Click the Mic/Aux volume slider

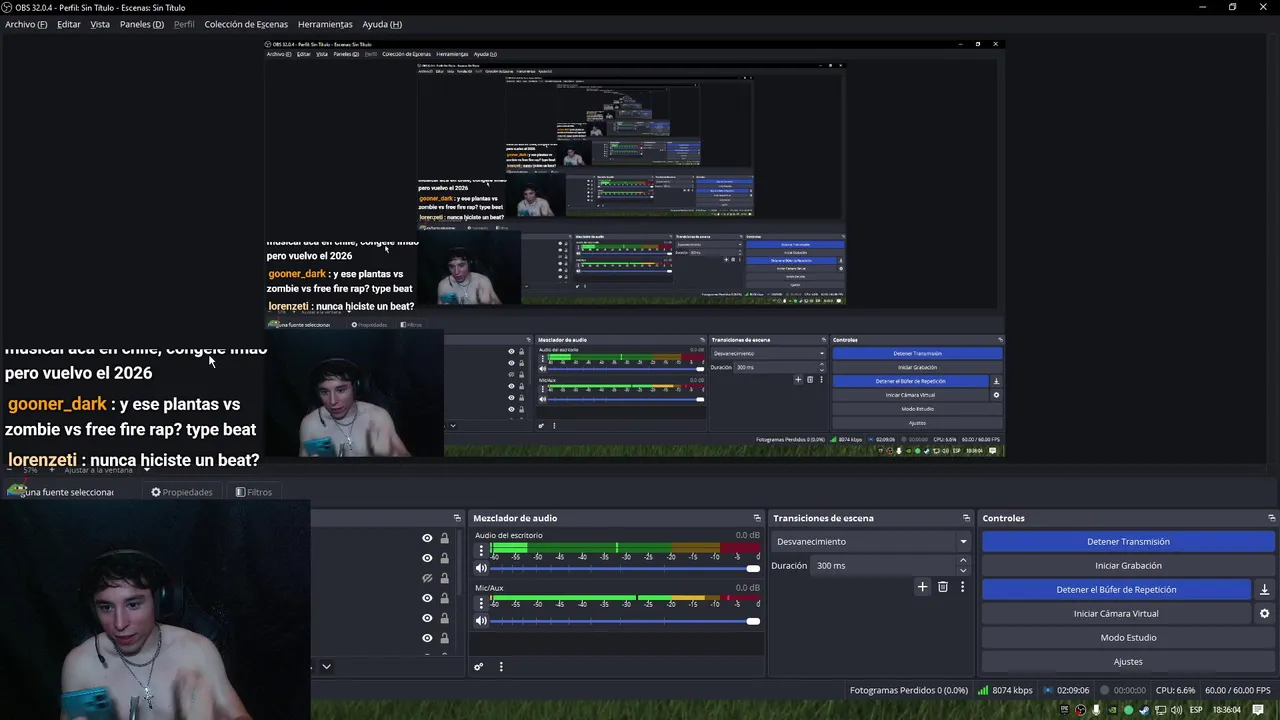(625, 620)
